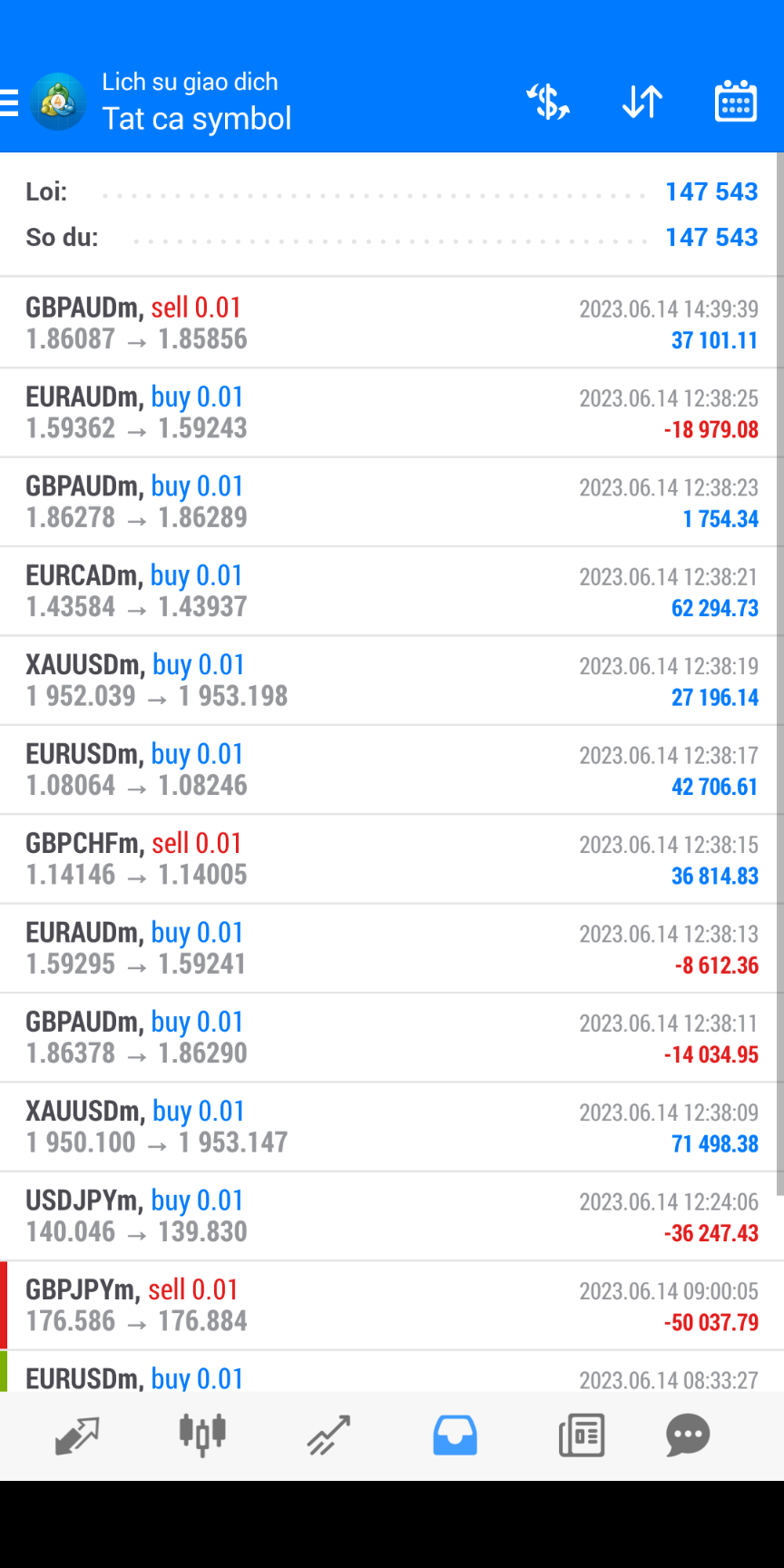
Task: Open the EURCADm buy trade row
Action: pyautogui.click(x=390, y=591)
